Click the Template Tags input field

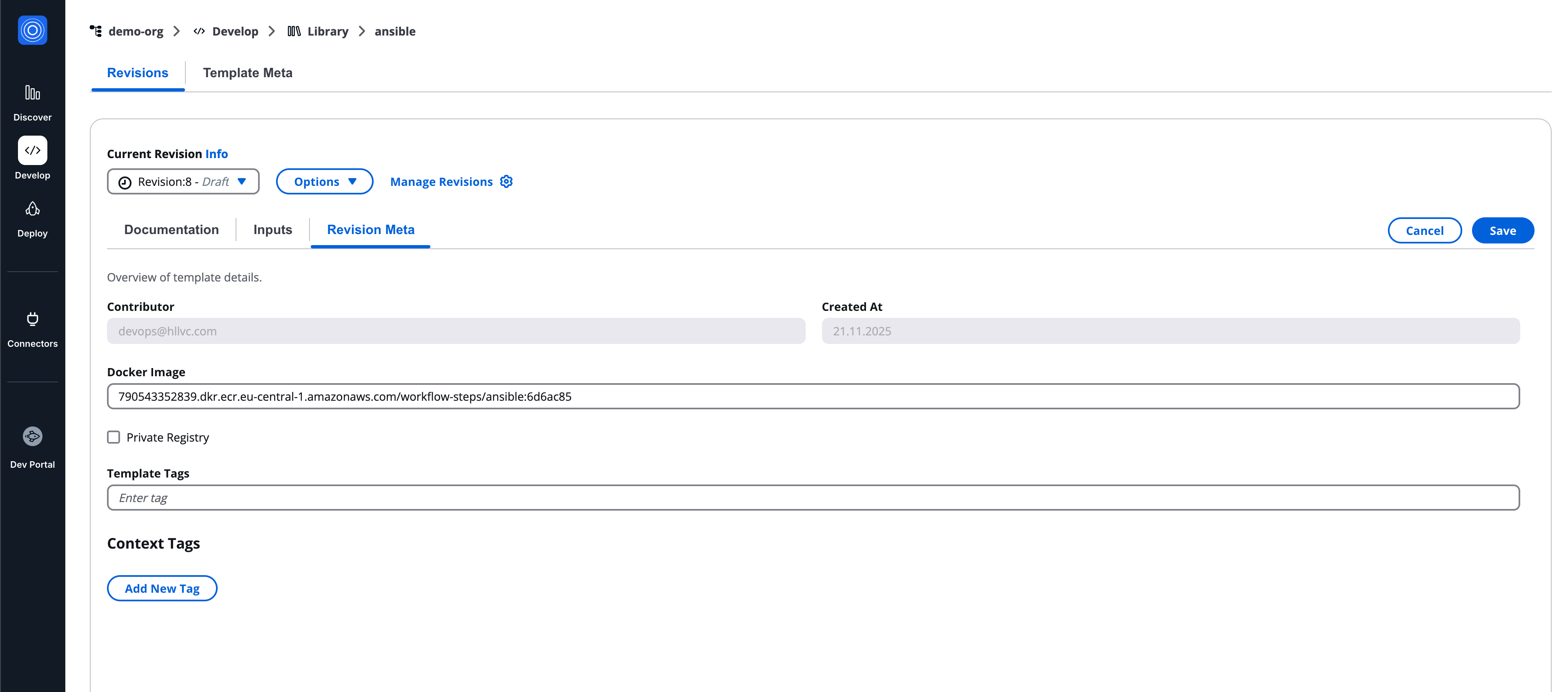[426, 497]
